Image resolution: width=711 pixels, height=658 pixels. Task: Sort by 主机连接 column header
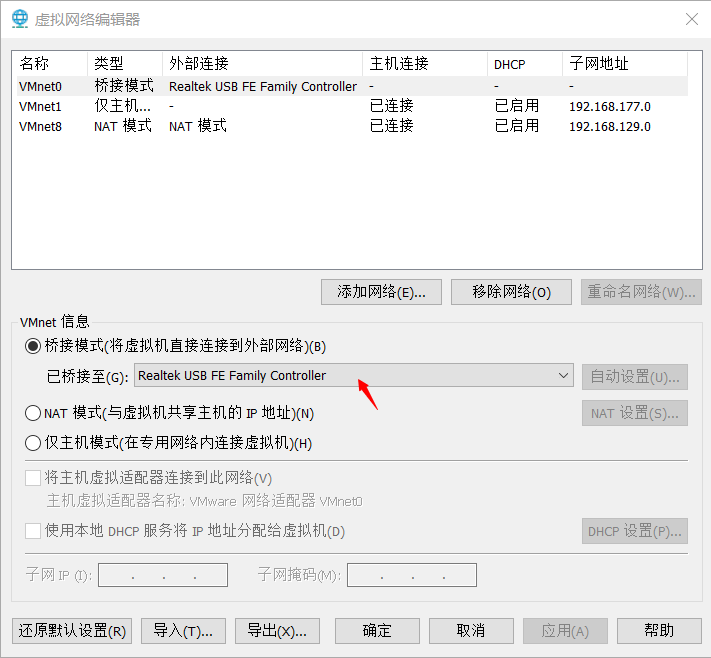(425, 63)
